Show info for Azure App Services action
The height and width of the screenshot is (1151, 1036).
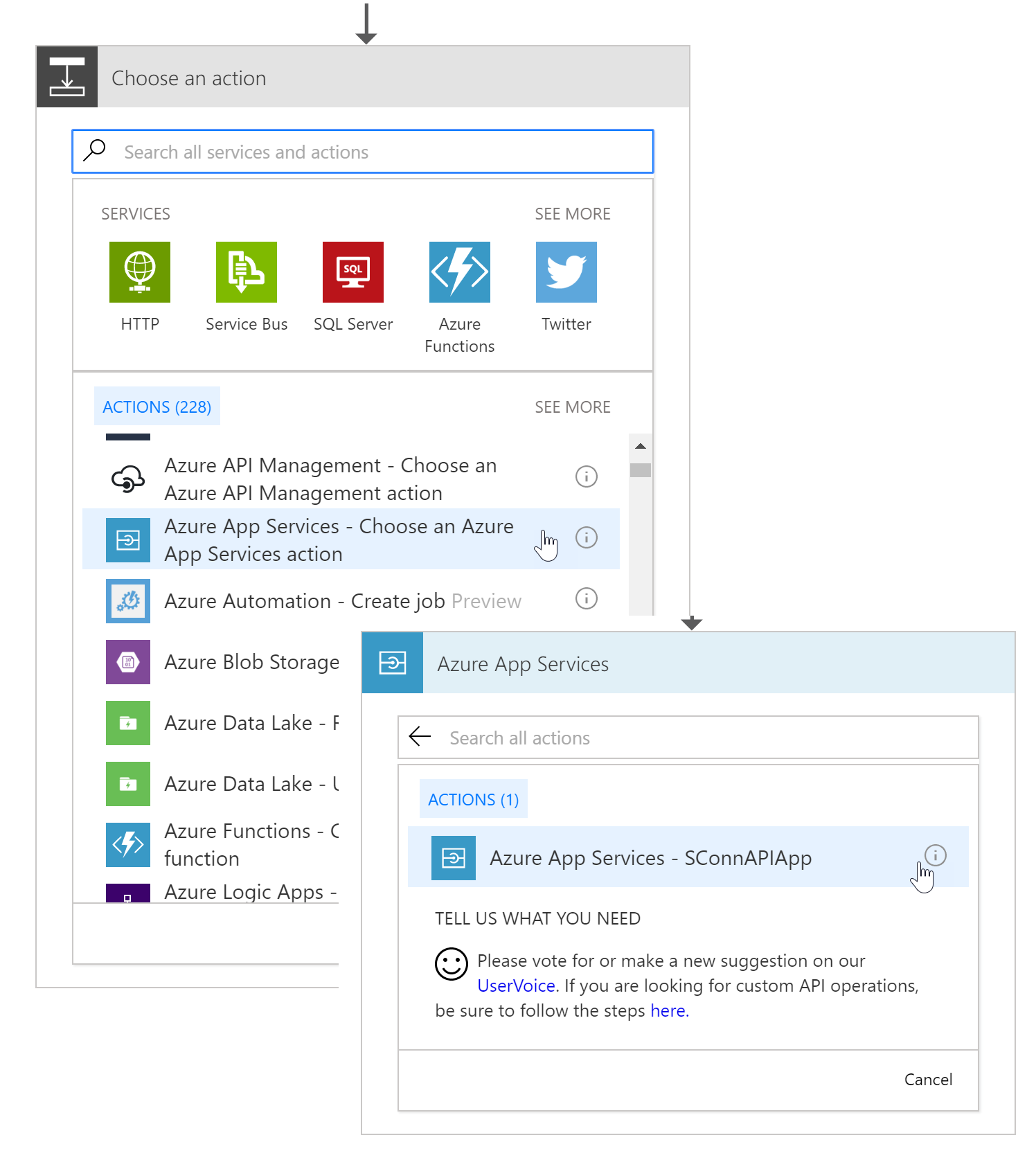coord(587,537)
